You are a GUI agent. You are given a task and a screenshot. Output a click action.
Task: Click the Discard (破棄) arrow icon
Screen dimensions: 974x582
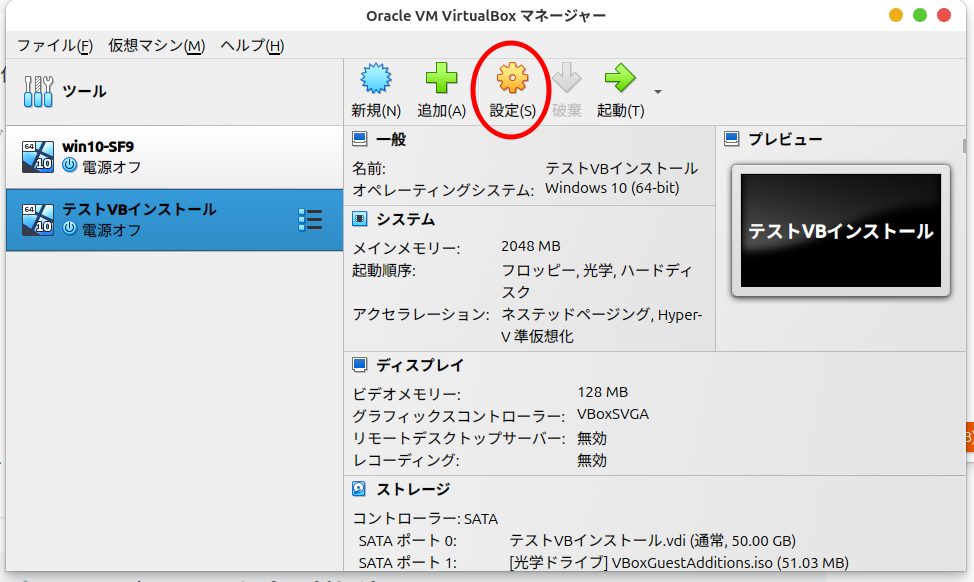pos(566,80)
